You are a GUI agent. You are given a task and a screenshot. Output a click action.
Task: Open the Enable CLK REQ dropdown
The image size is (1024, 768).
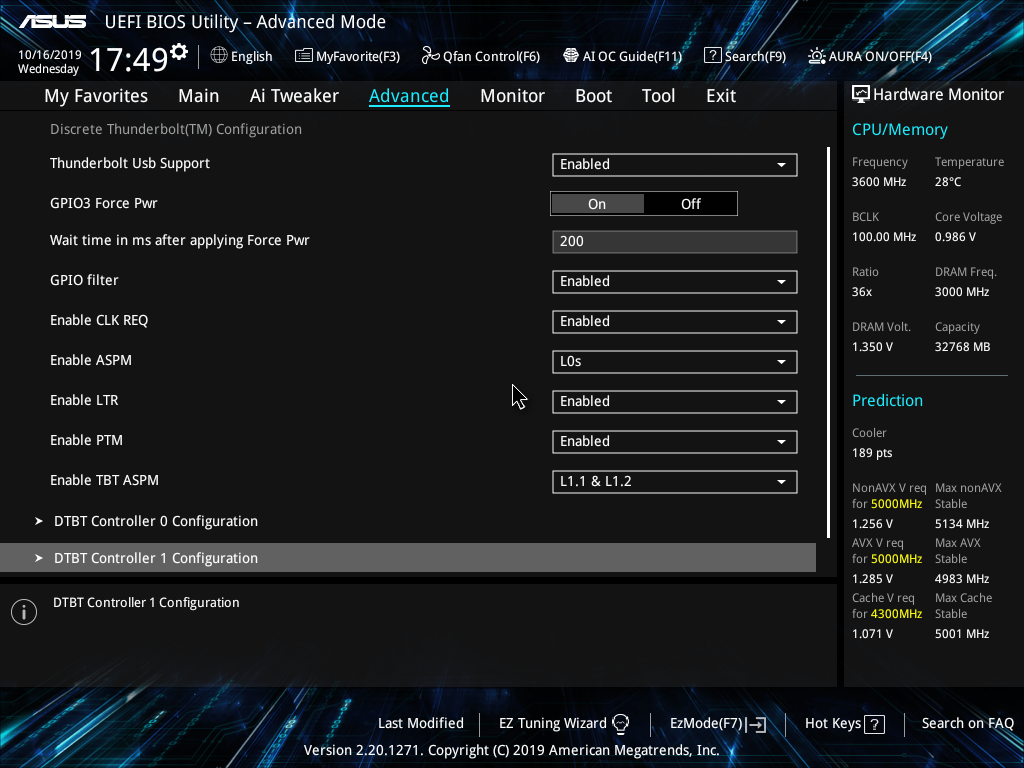click(x=675, y=321)
